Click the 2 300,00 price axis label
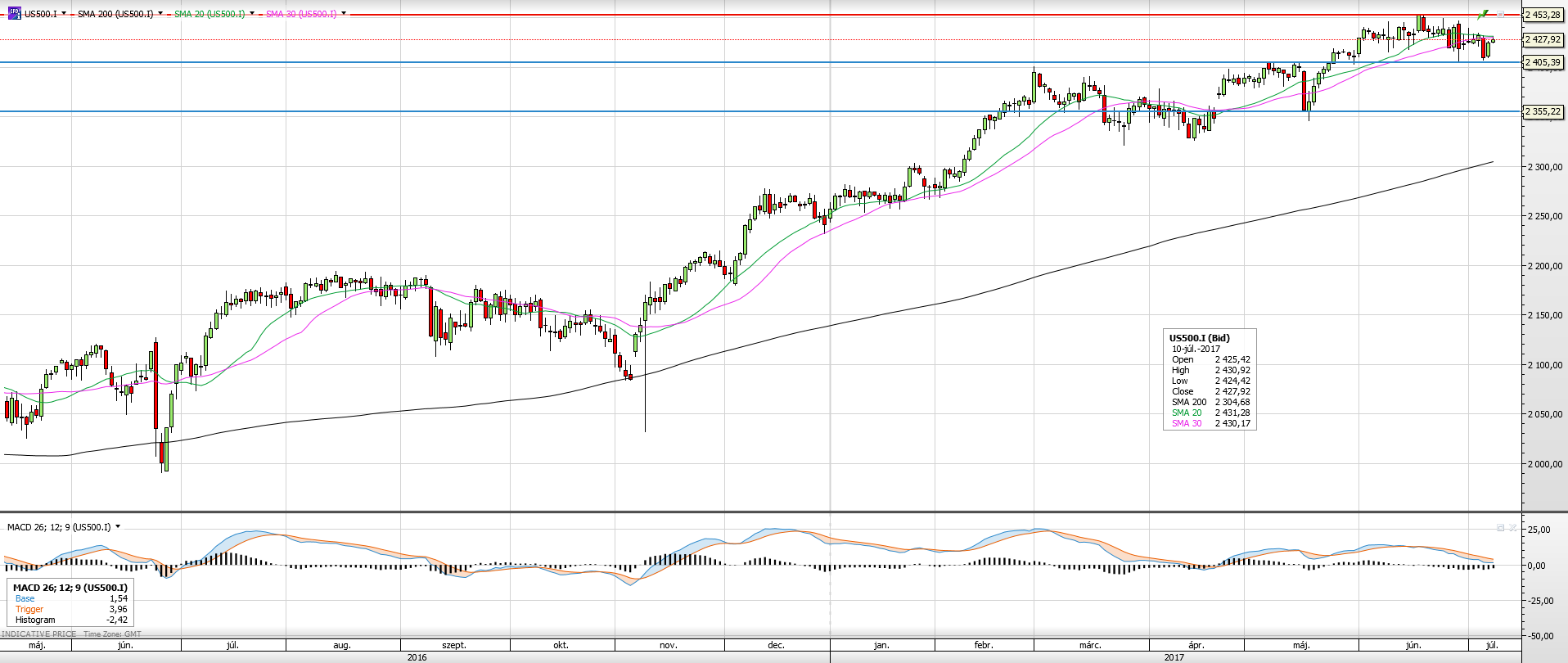 (x=1544, y=167)
